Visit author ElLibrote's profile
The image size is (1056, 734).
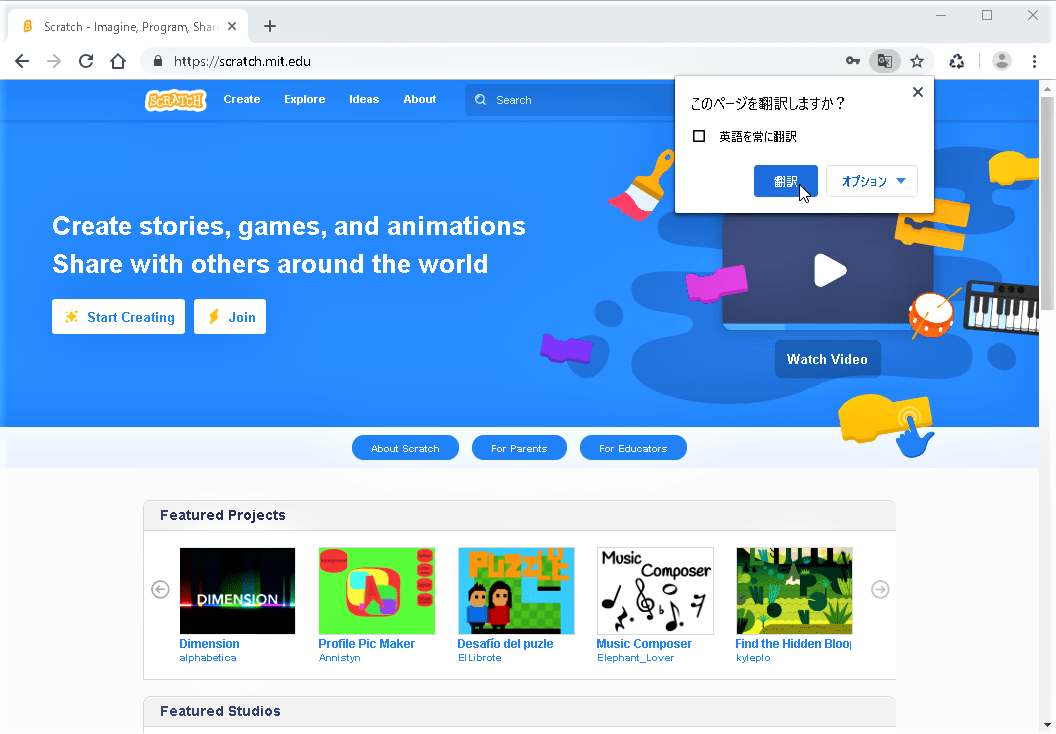coord(480,658)
